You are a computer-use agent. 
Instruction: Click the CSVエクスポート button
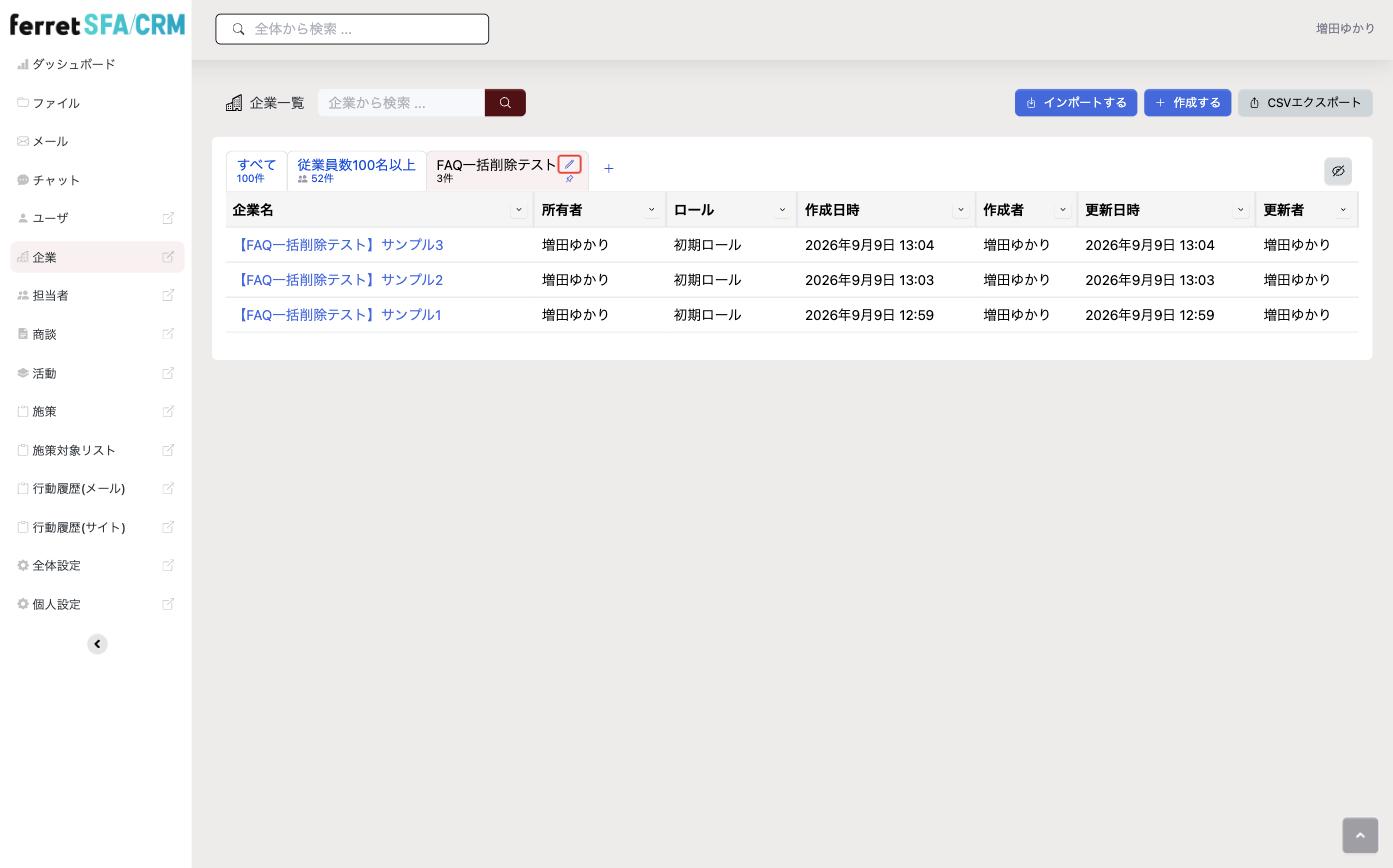click(1305, 103)
